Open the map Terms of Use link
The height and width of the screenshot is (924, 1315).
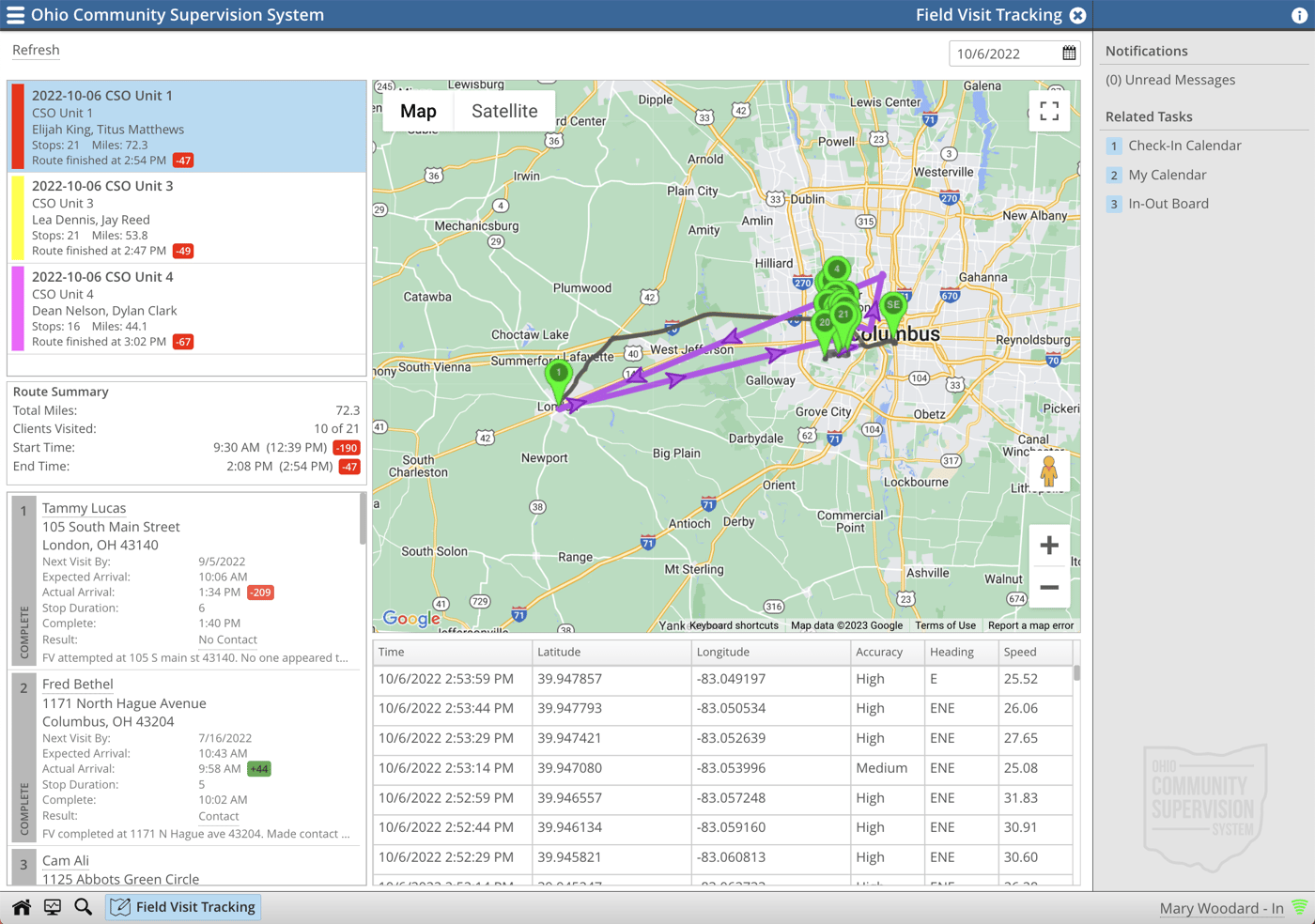pyautogui.click(x=945, y=625)
